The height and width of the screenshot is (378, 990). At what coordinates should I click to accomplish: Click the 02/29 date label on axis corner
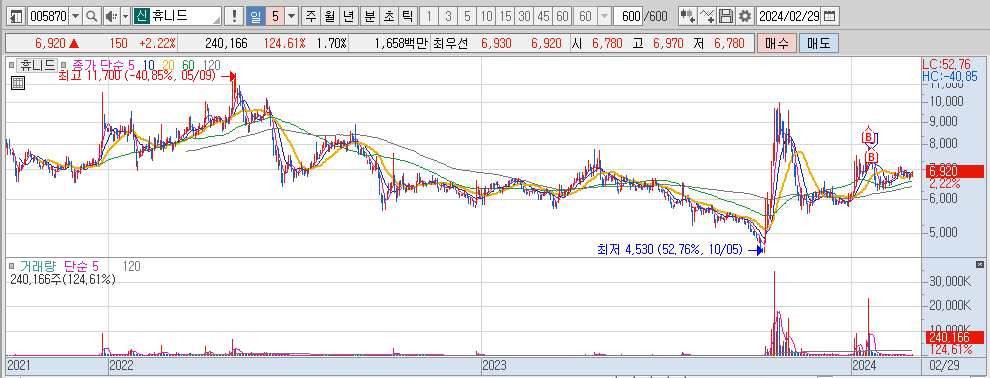(945, 365)
